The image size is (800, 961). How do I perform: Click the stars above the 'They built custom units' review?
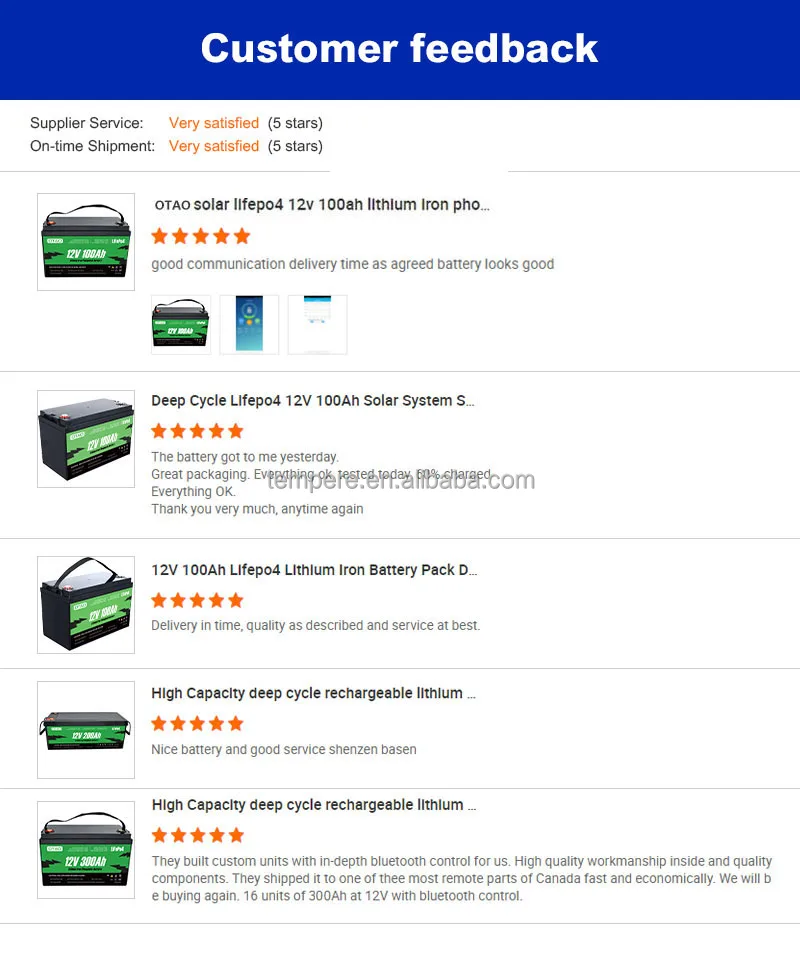197,835
